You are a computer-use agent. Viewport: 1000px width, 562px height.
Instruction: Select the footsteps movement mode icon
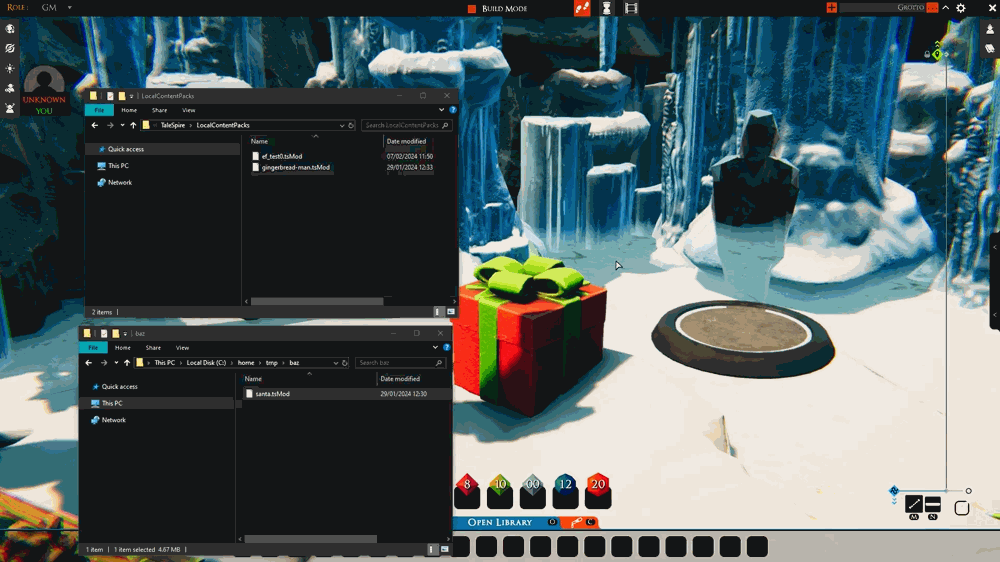pos(582,8)
